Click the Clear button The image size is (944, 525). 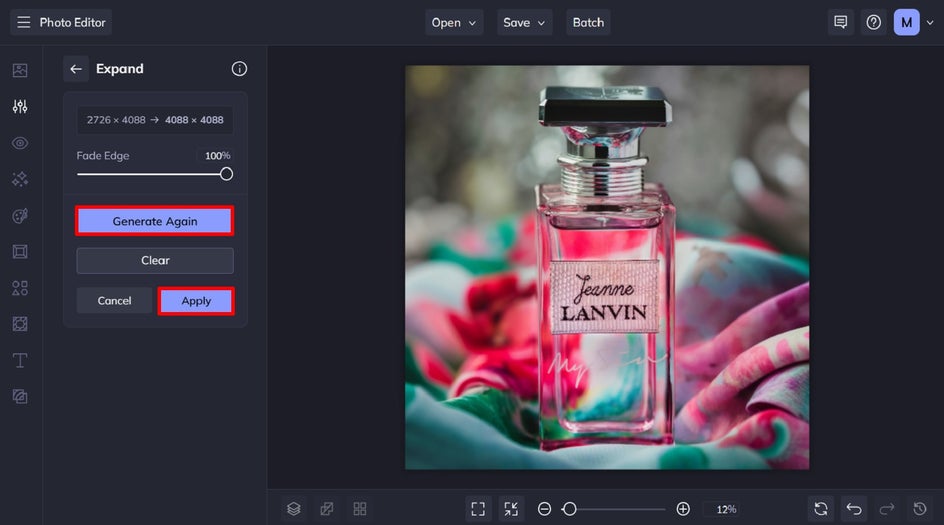(x=155, y=260)
